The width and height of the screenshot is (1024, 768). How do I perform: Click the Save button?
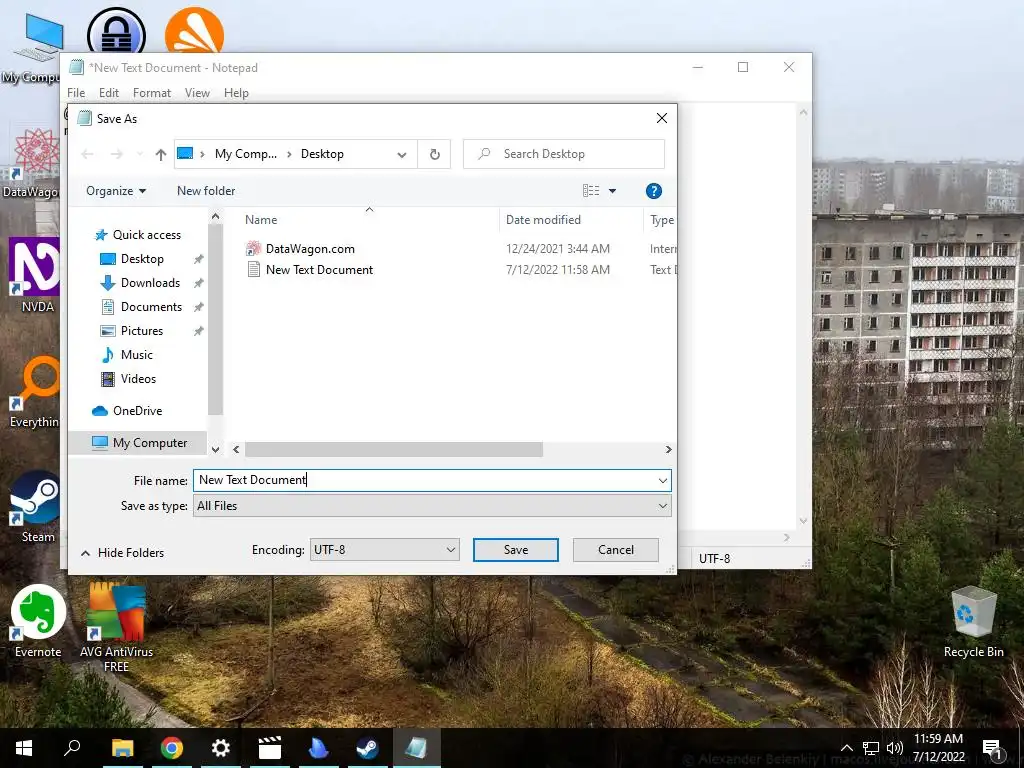click(516, 550)
